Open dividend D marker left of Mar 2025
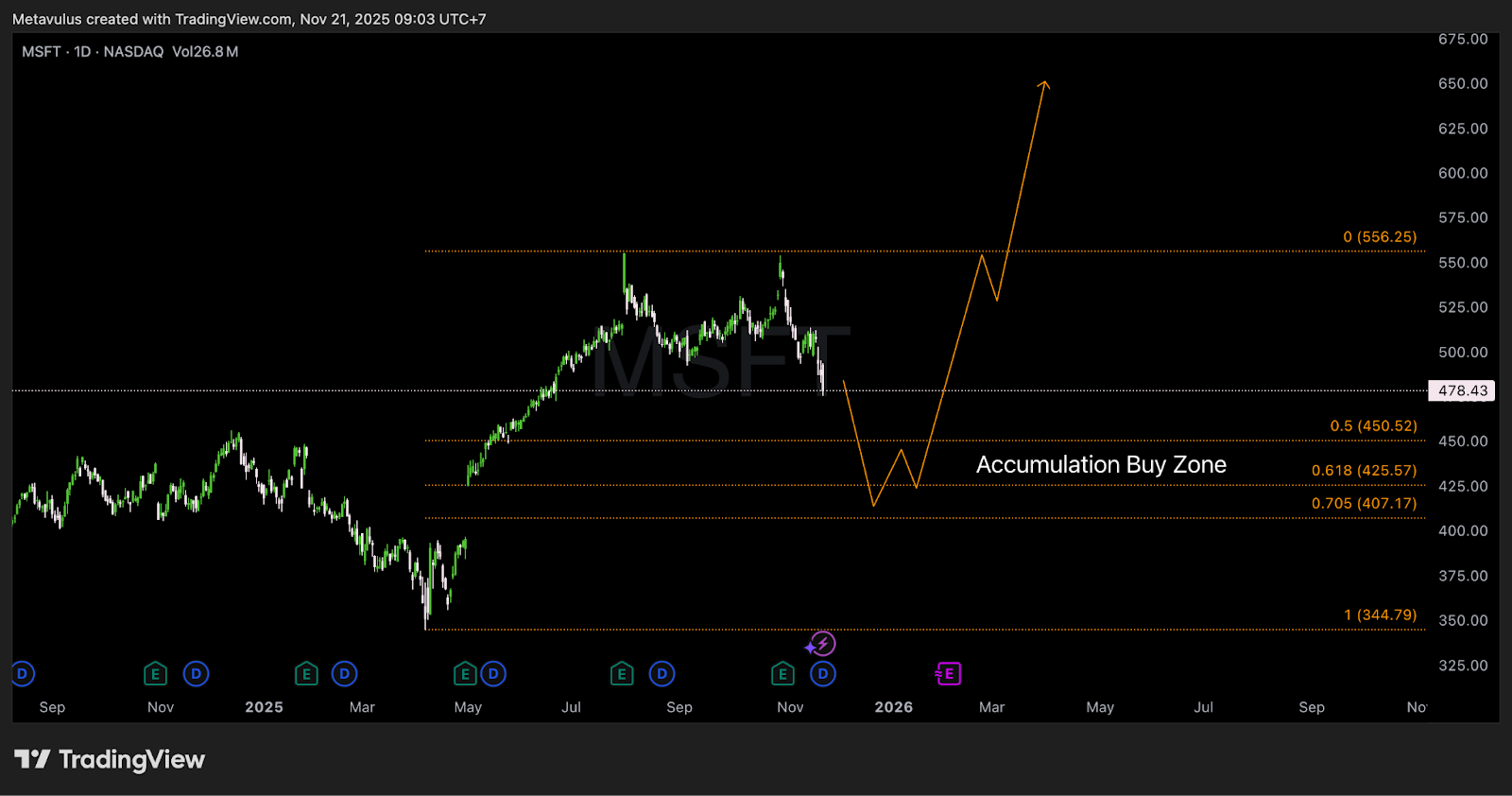 pyautogui.click(x=344, y=674)
